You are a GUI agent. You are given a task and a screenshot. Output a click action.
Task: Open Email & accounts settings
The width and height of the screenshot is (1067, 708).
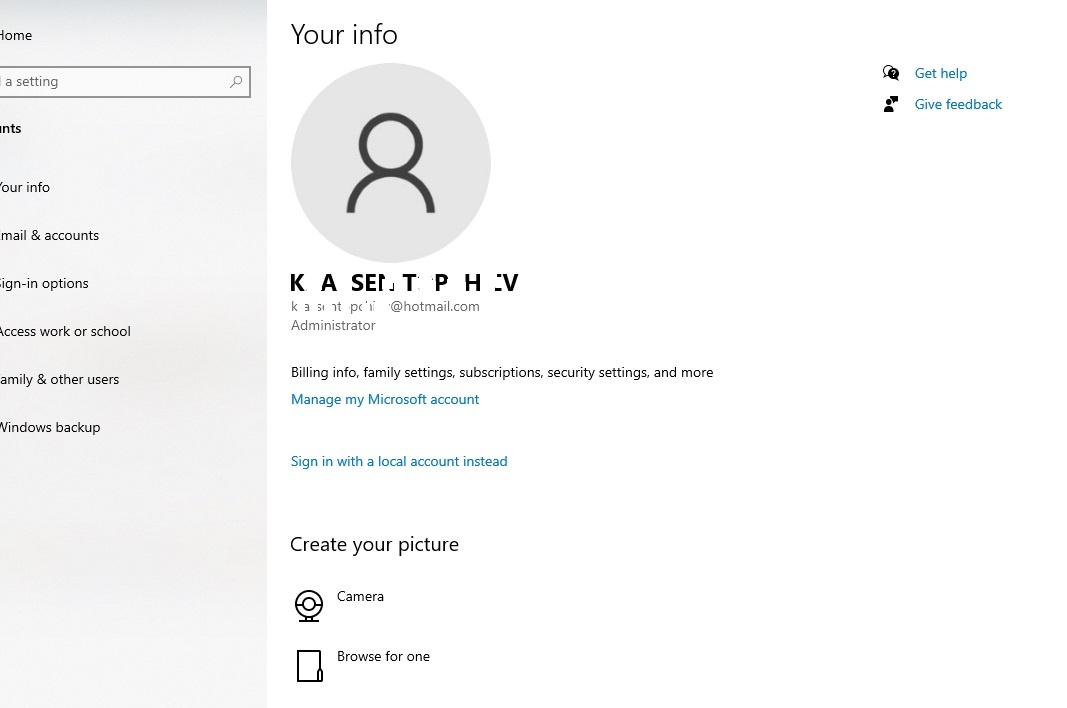coord(49,235)
